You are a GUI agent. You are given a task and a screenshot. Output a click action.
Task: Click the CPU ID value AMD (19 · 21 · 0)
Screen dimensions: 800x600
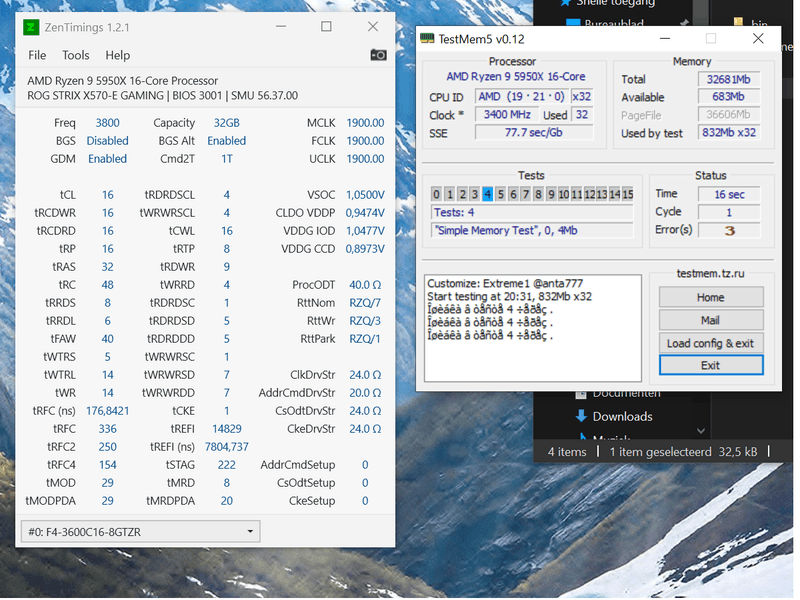click(x=521, y=96)
